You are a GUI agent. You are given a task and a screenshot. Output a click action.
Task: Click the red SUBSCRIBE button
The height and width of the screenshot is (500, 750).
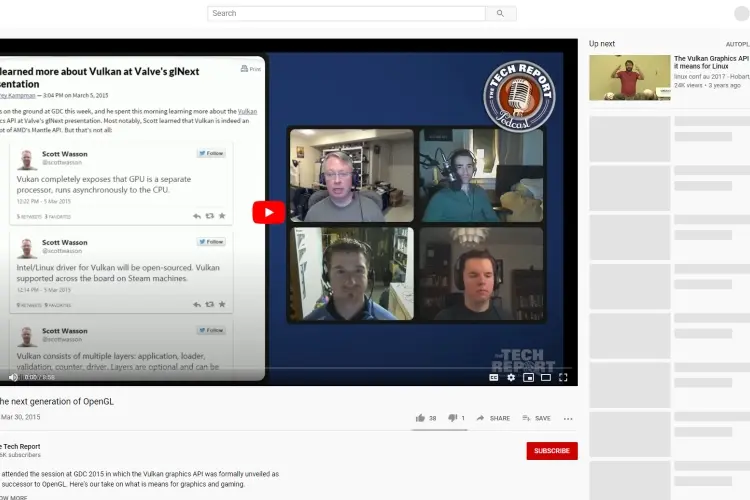coord(552,451)
